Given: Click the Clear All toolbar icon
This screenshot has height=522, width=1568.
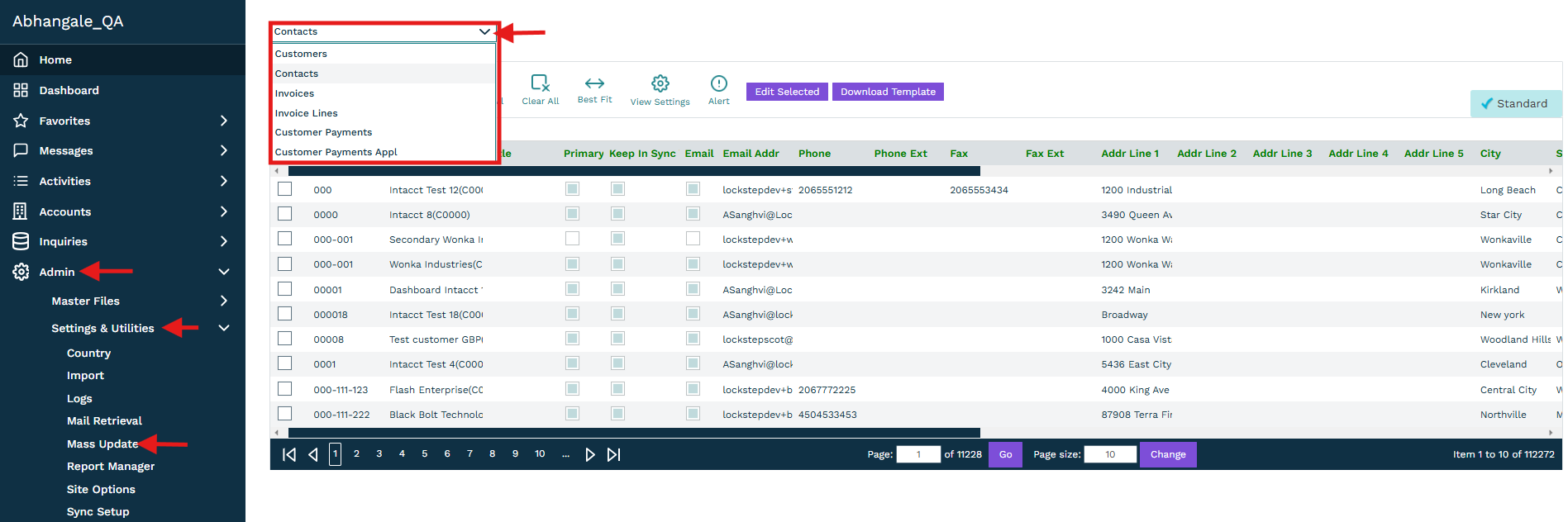Looking at the screenshot, I should click(540, 83).
